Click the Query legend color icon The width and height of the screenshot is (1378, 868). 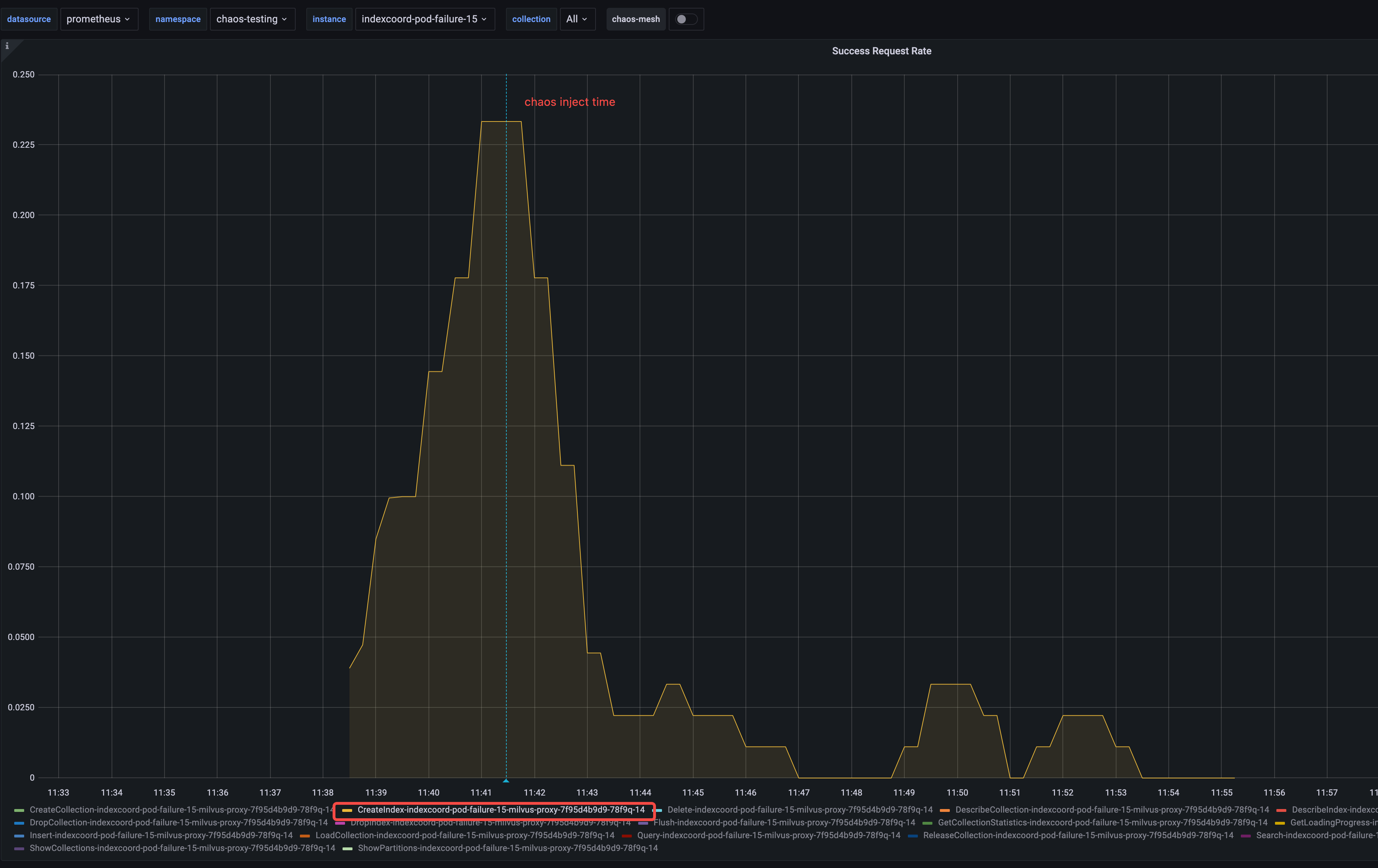626,835
